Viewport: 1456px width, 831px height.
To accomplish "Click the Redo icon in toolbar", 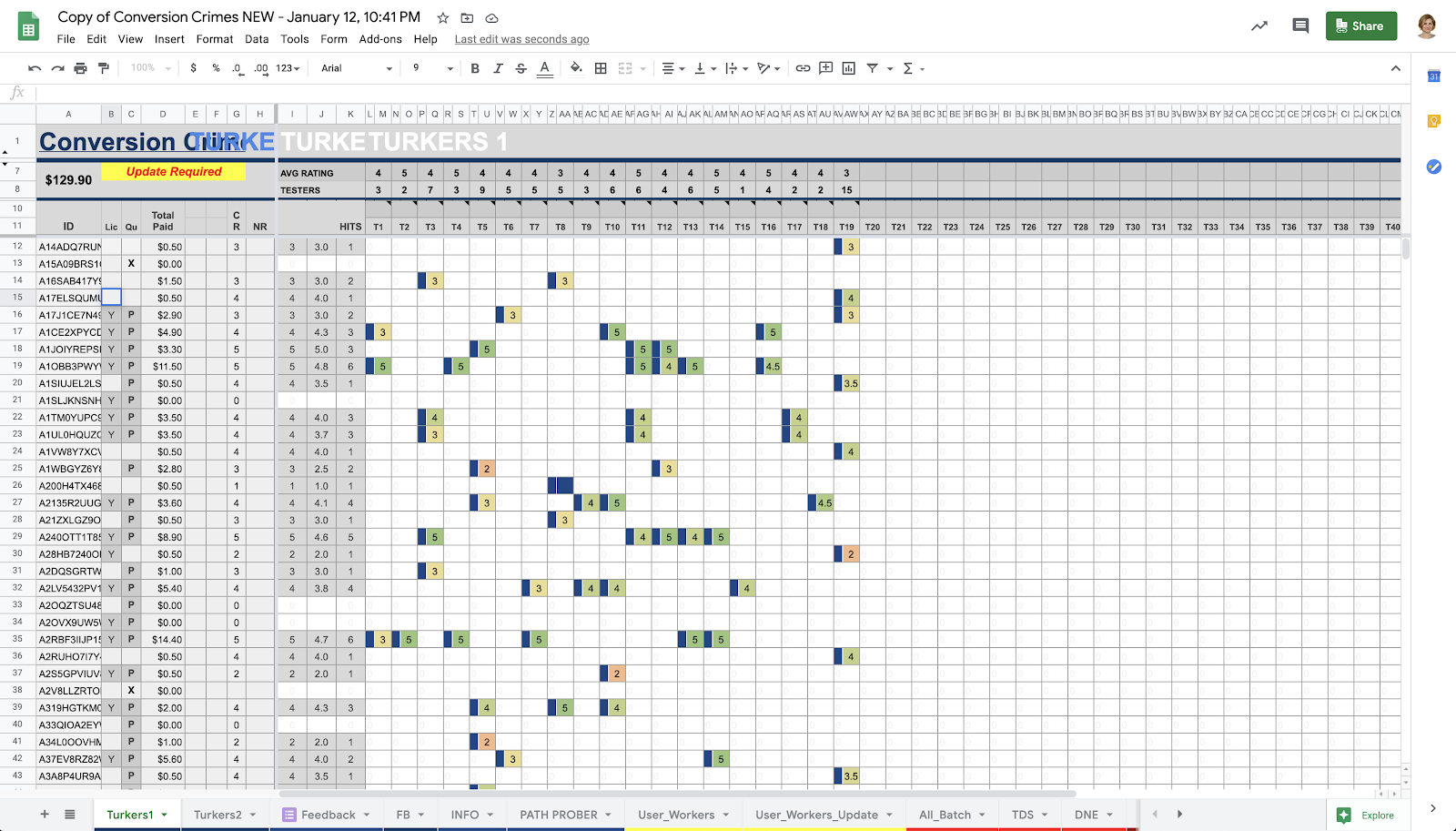I will [x=57, y=68].
